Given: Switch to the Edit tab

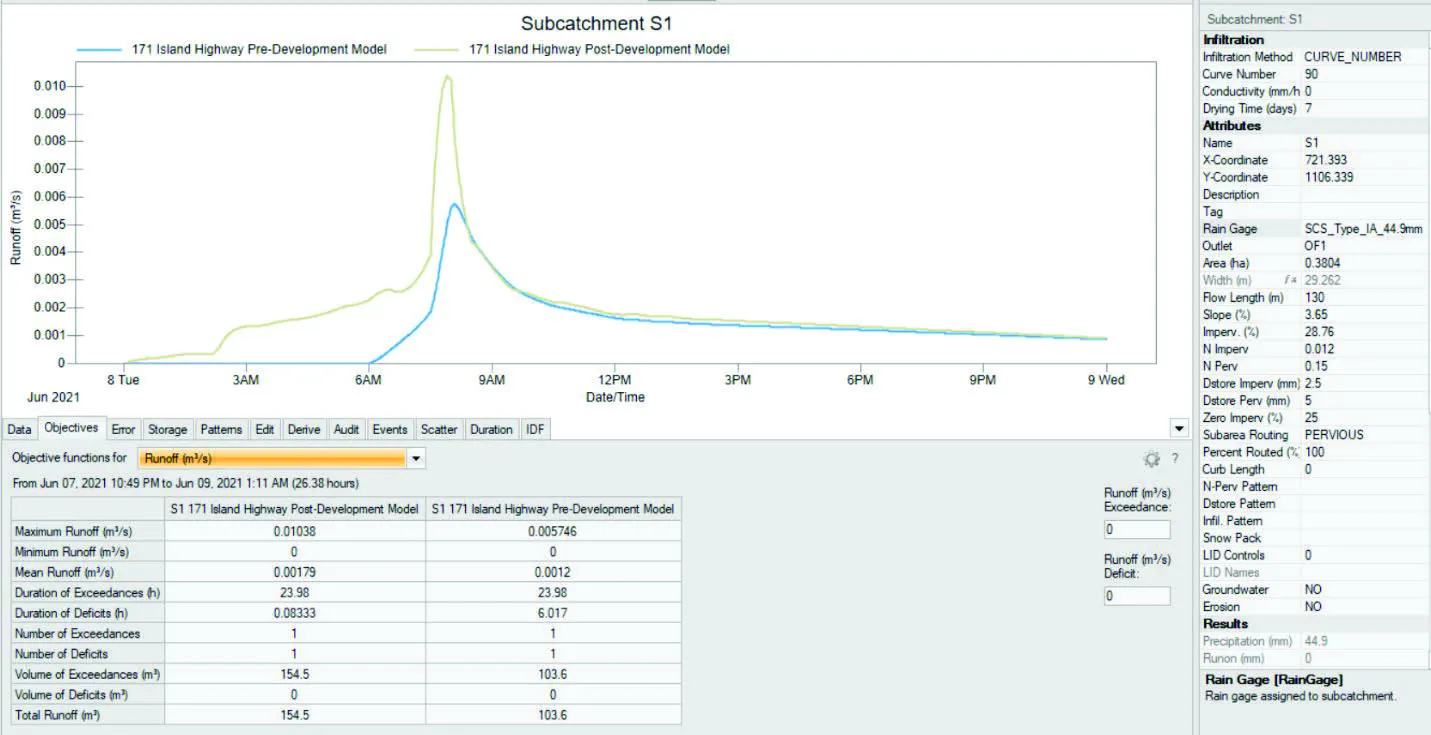Looking at the screenshot, I should pyautogui.click(x=264, y=429).
